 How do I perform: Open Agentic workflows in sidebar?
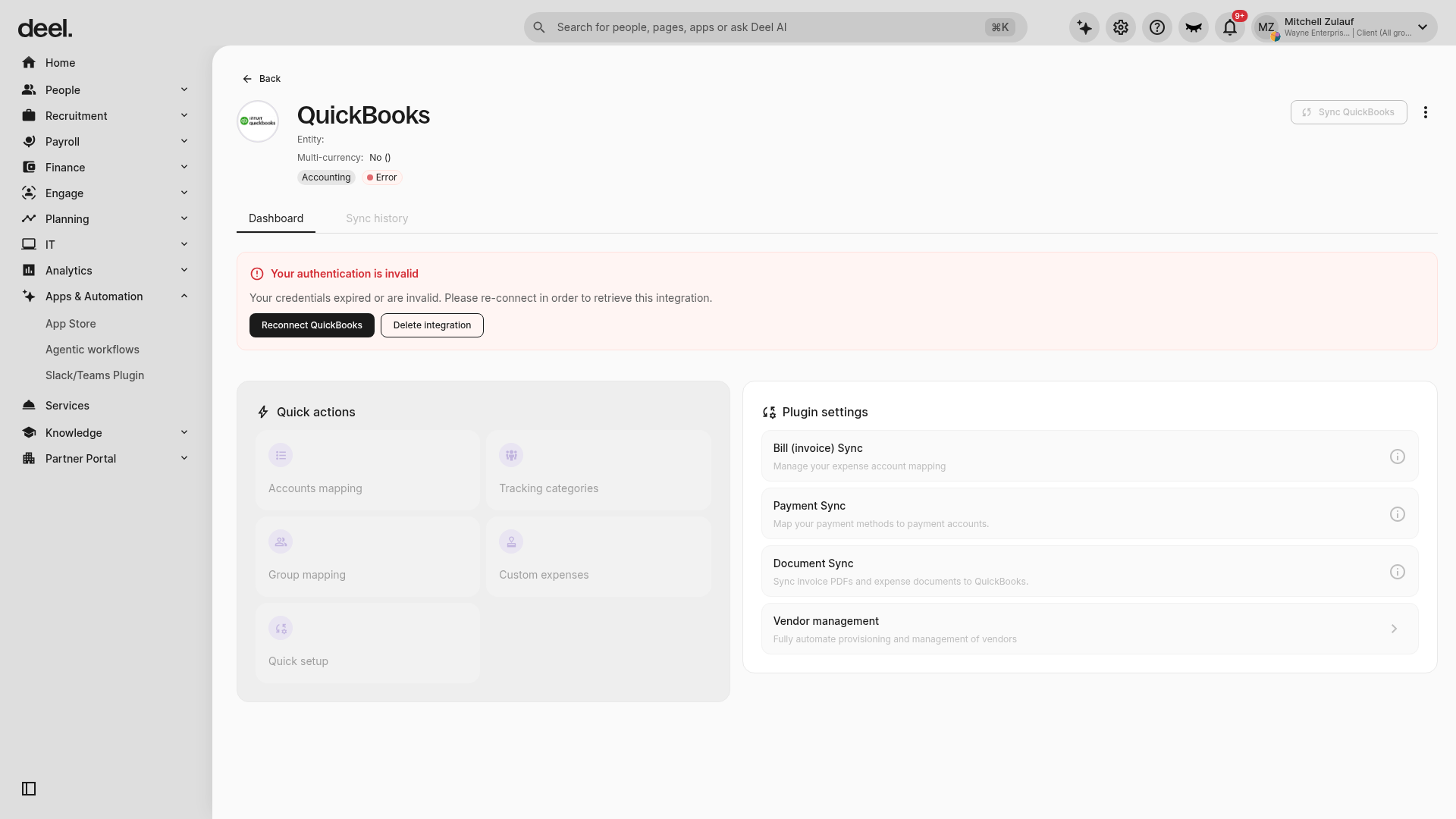pyautogui.click(x=93, y=350)
